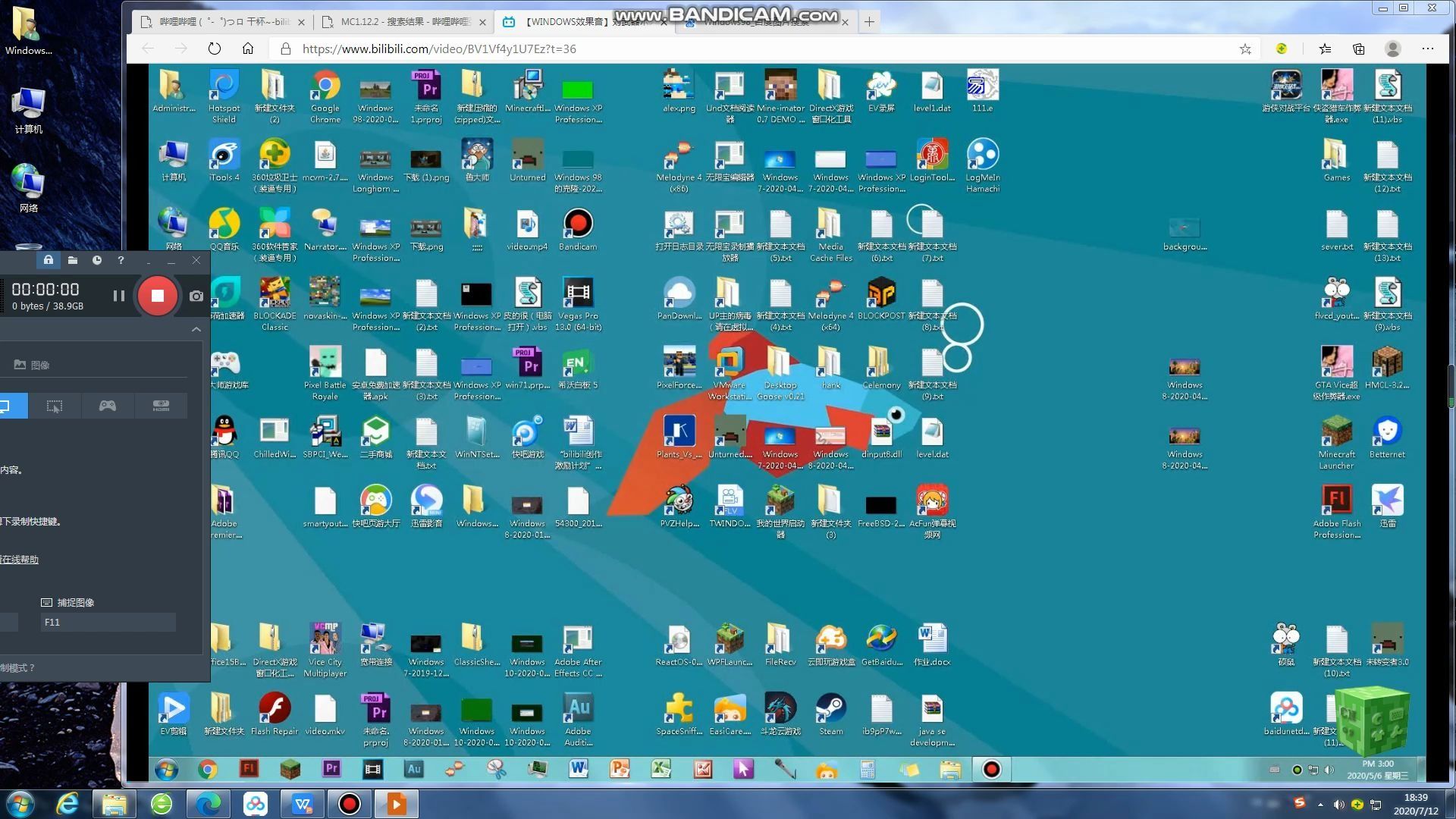Open the browser profile avatar
This screenshot has width=1456, height=819.
point(1393,49)
